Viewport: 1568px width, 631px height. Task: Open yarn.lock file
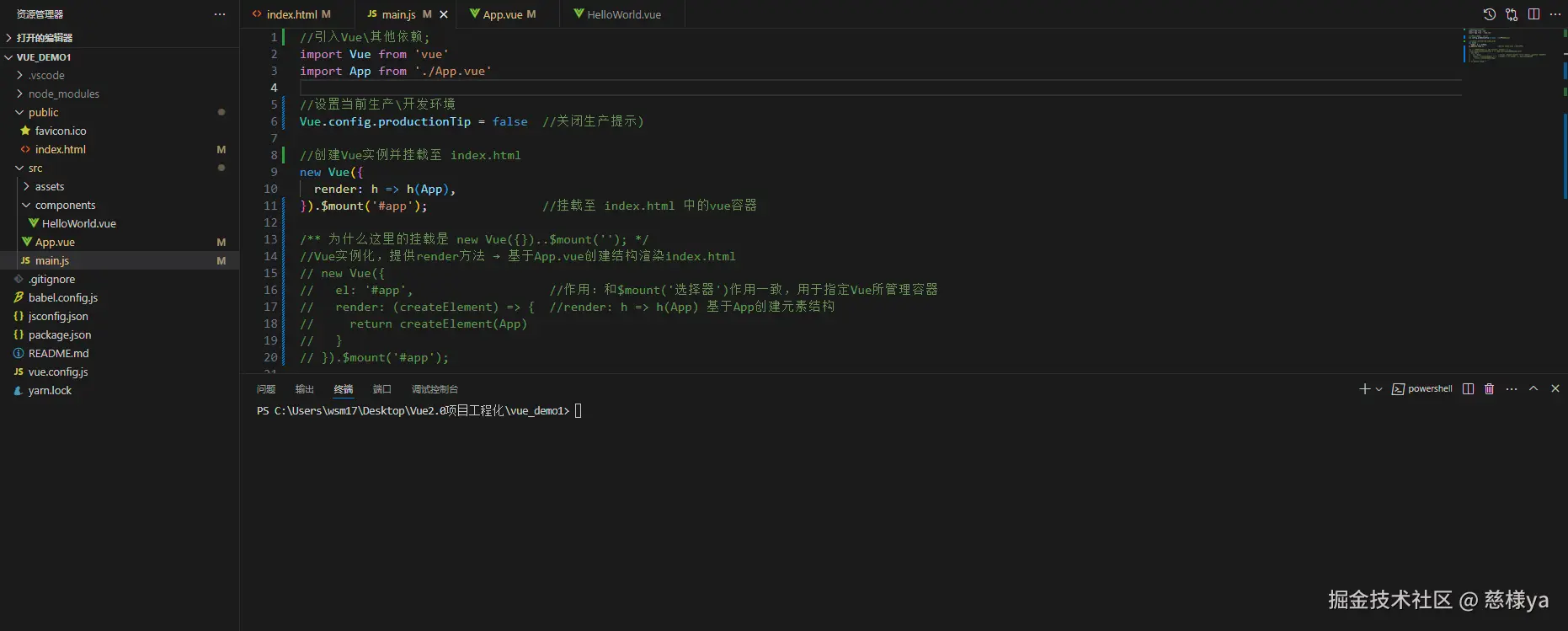tap(120, 390)
